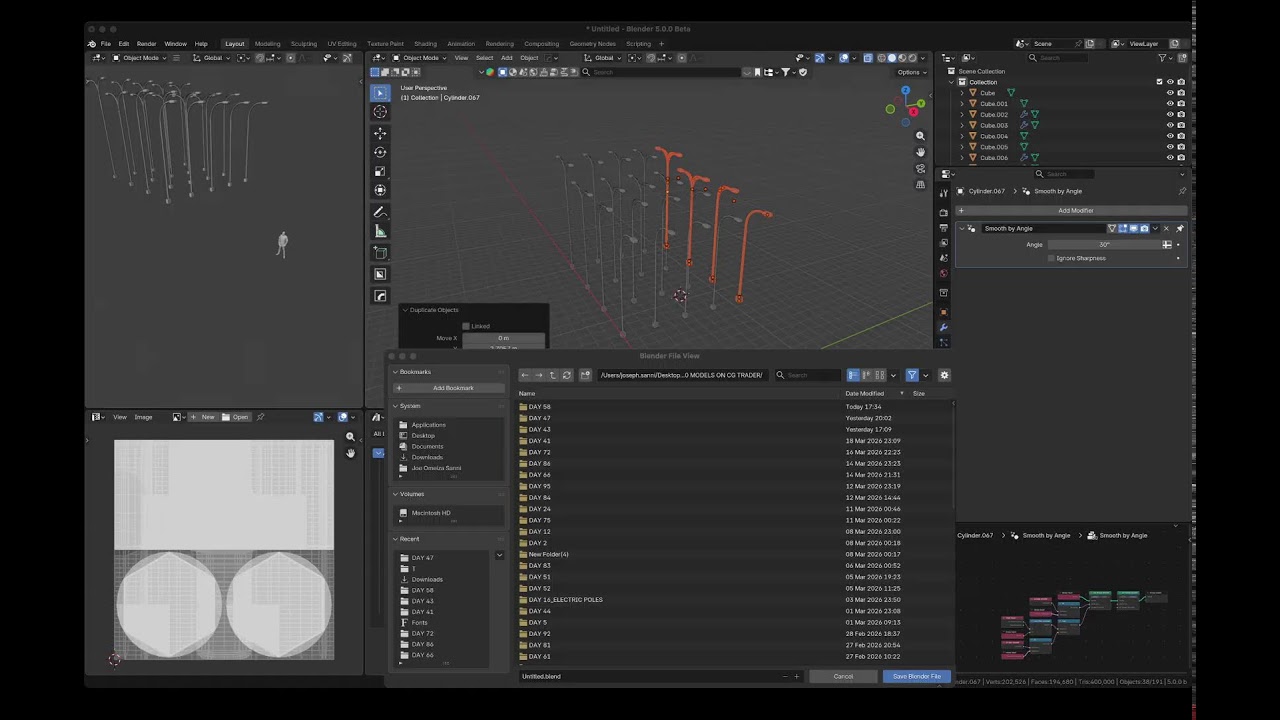
Task: Adjust Move X value field
Action: 503,338
